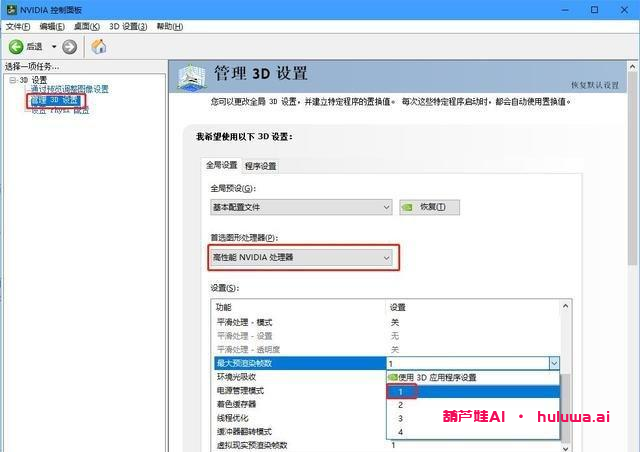
Task: Click the 恢复 restore button
Action: 429,207
